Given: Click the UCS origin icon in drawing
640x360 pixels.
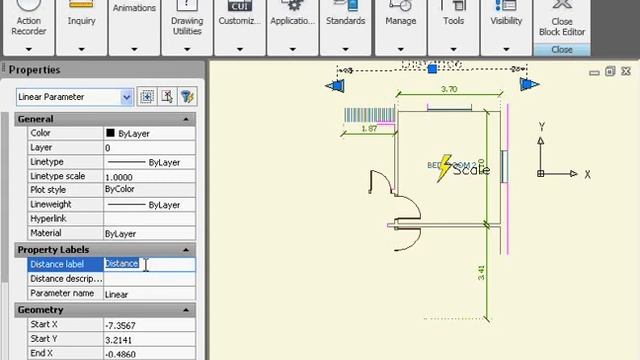Looking at the screenshot, I should pos(541,173).
